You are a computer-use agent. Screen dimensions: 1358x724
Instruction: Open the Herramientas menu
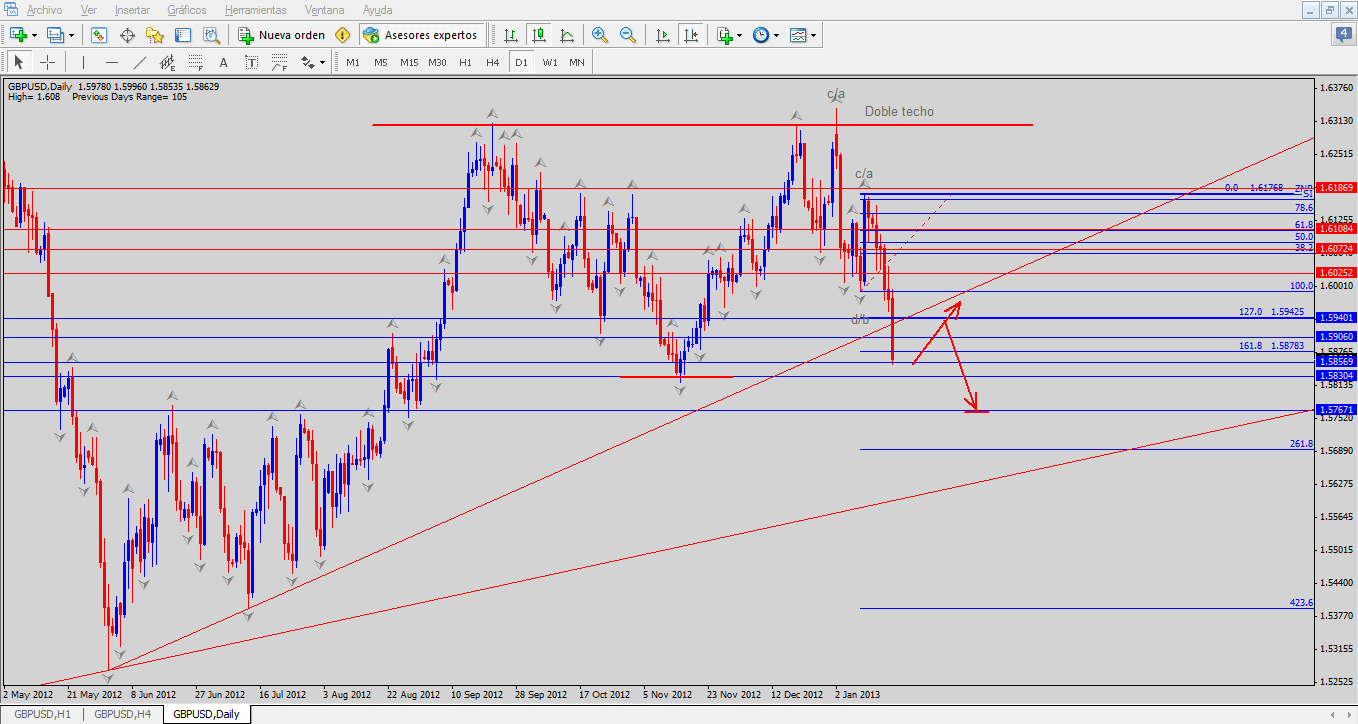tap(255, 10)
